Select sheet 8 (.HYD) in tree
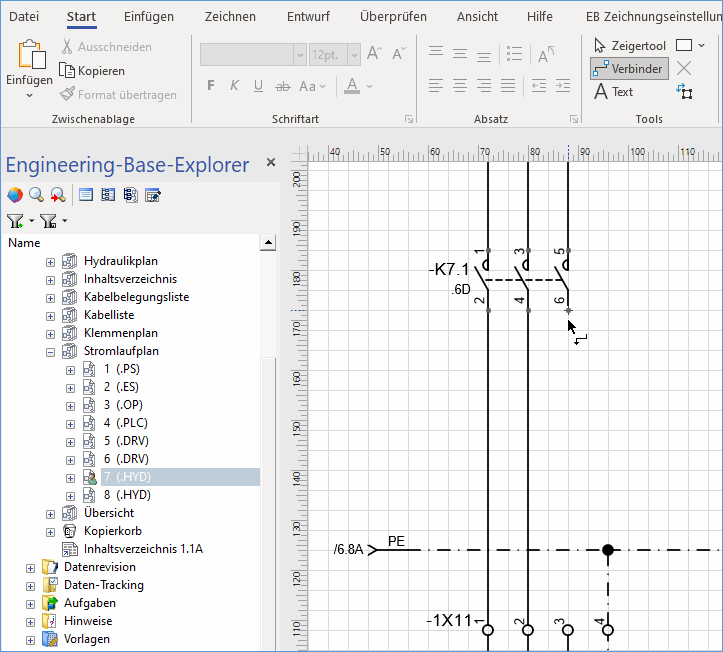This screenshot has width=723, height=652. pyautogui.click(x=126, y=495)
